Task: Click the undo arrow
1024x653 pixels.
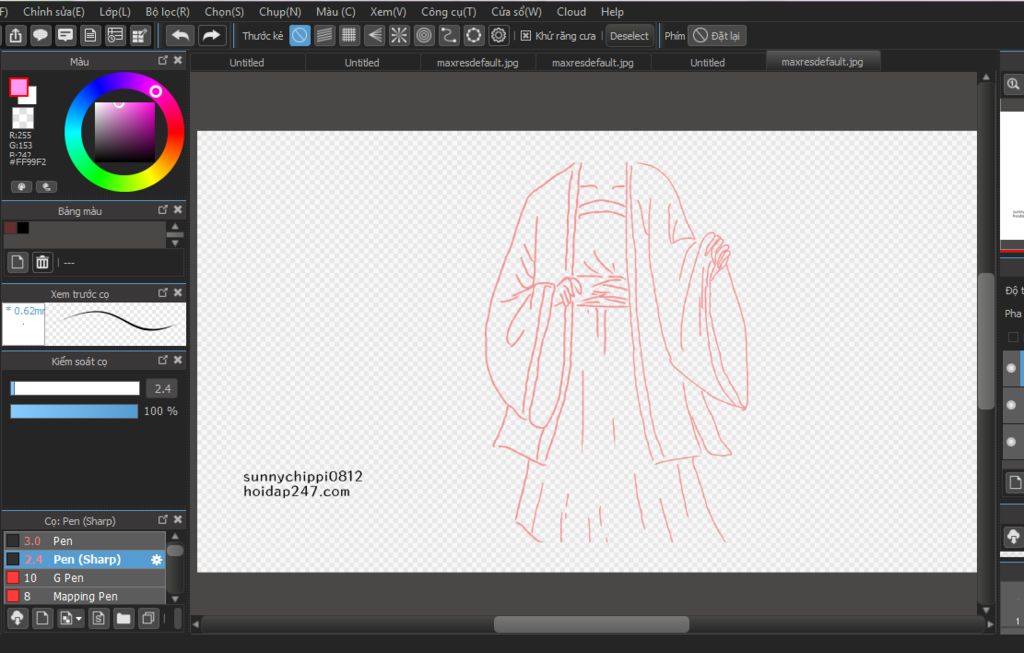Action: point(180,35)
